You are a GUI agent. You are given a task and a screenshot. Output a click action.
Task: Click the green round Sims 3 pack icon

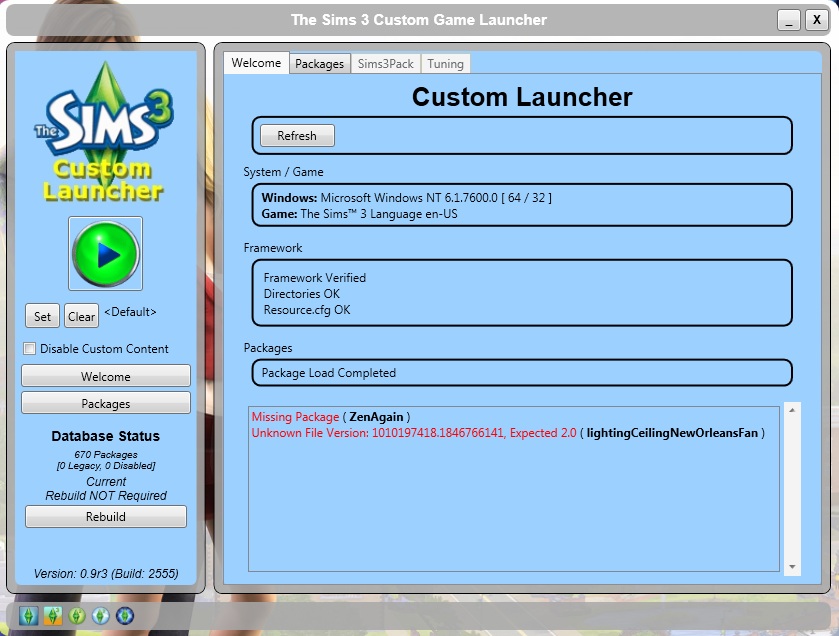click(x=77, y=616)
